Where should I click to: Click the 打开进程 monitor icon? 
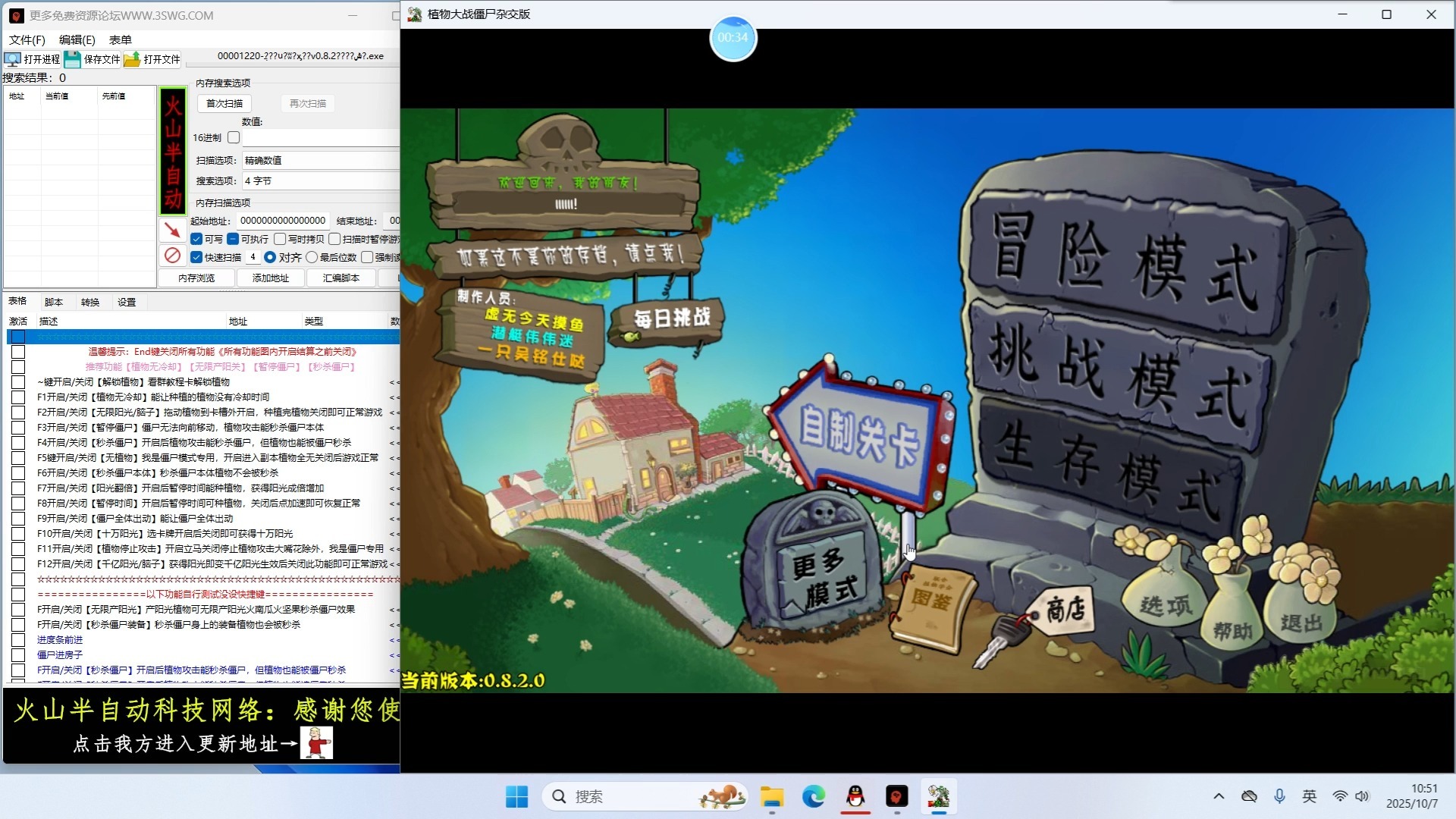pyautogui.click(x=12, y=59)
